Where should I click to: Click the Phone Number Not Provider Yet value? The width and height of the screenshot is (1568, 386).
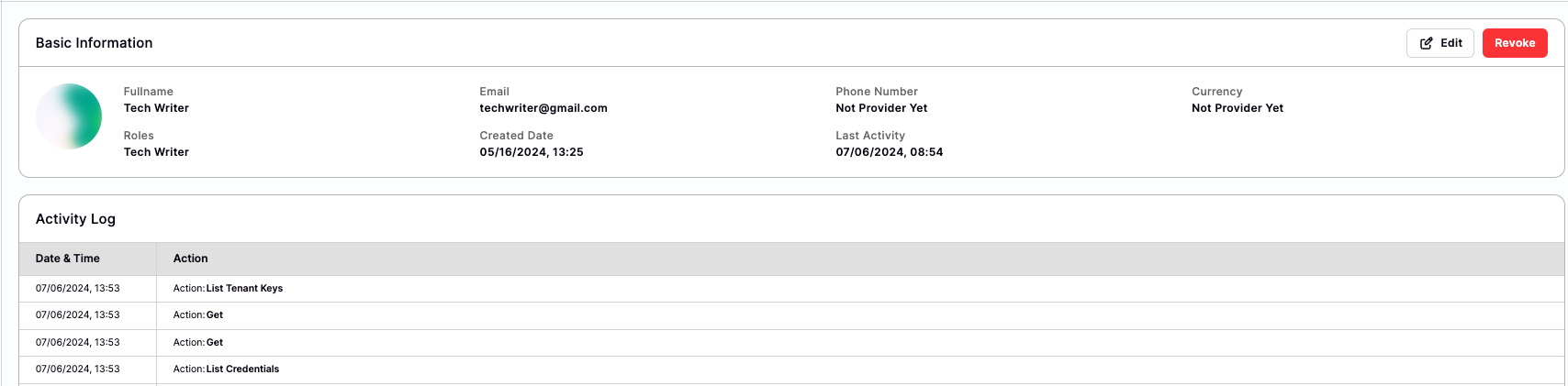tap(881, 108)
